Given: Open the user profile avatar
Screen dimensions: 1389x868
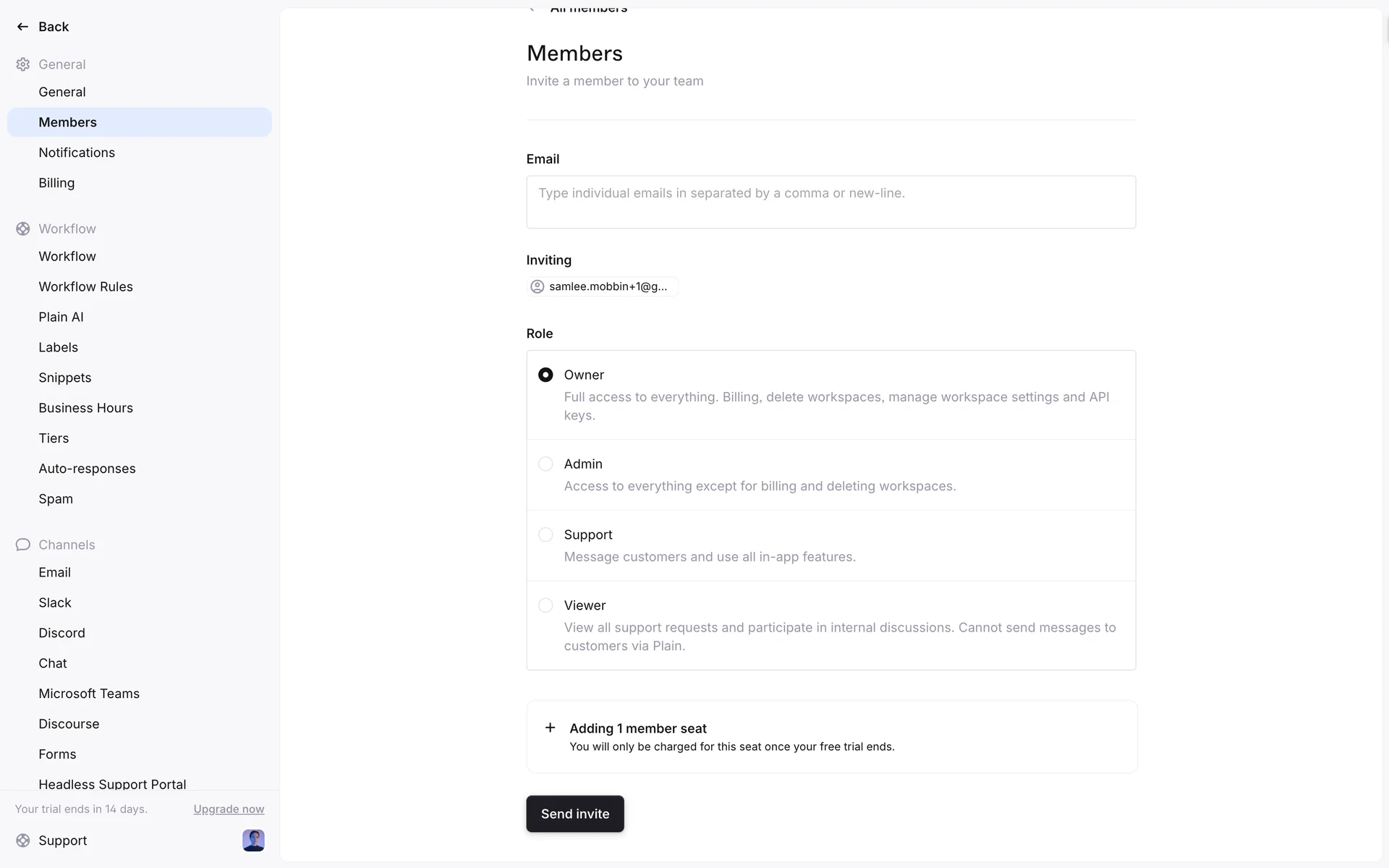Looking at the screenshot, I should pyautogui.click(x=253, y=841).
